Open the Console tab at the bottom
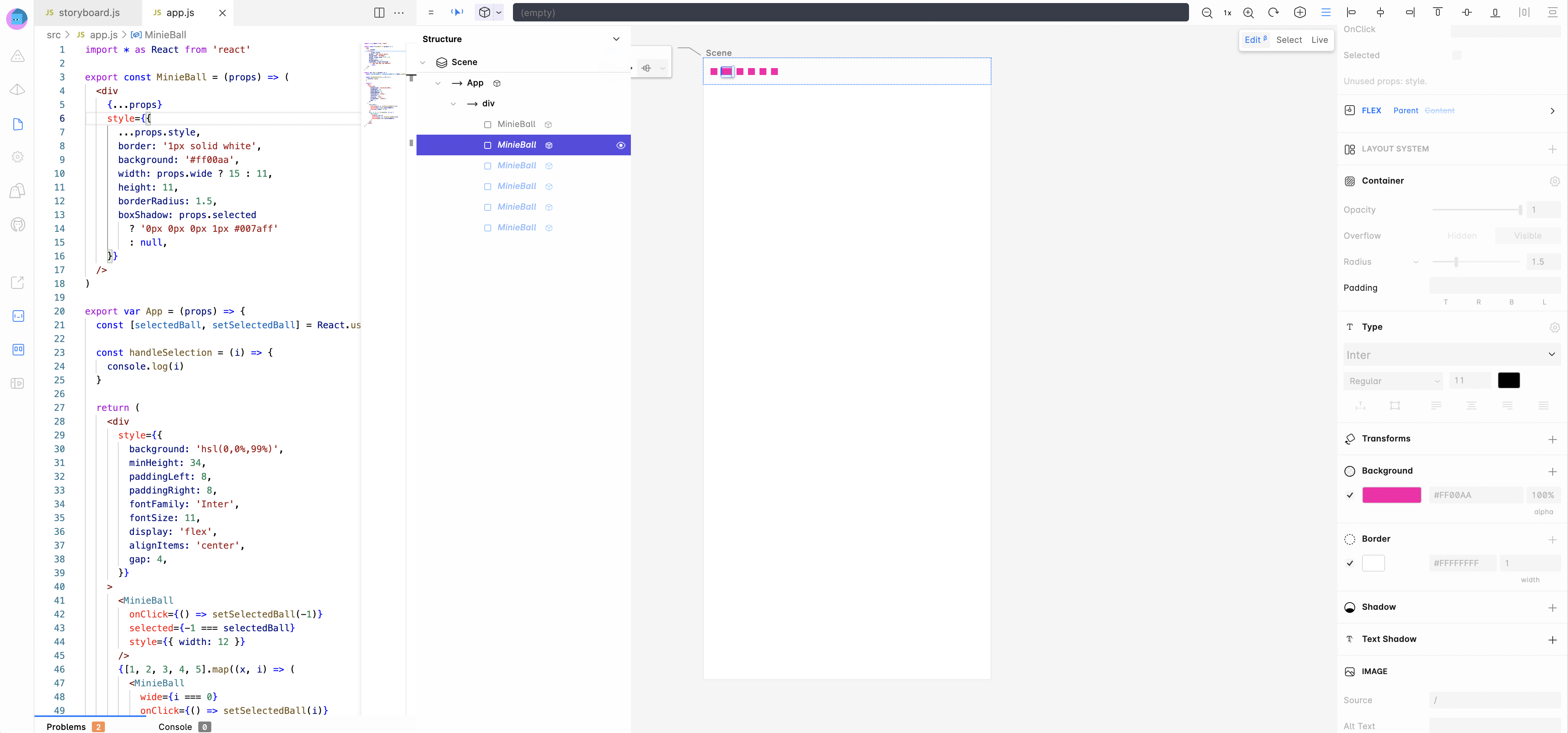Viewport: 1568px width, 733px height. [x=175, y=726]
